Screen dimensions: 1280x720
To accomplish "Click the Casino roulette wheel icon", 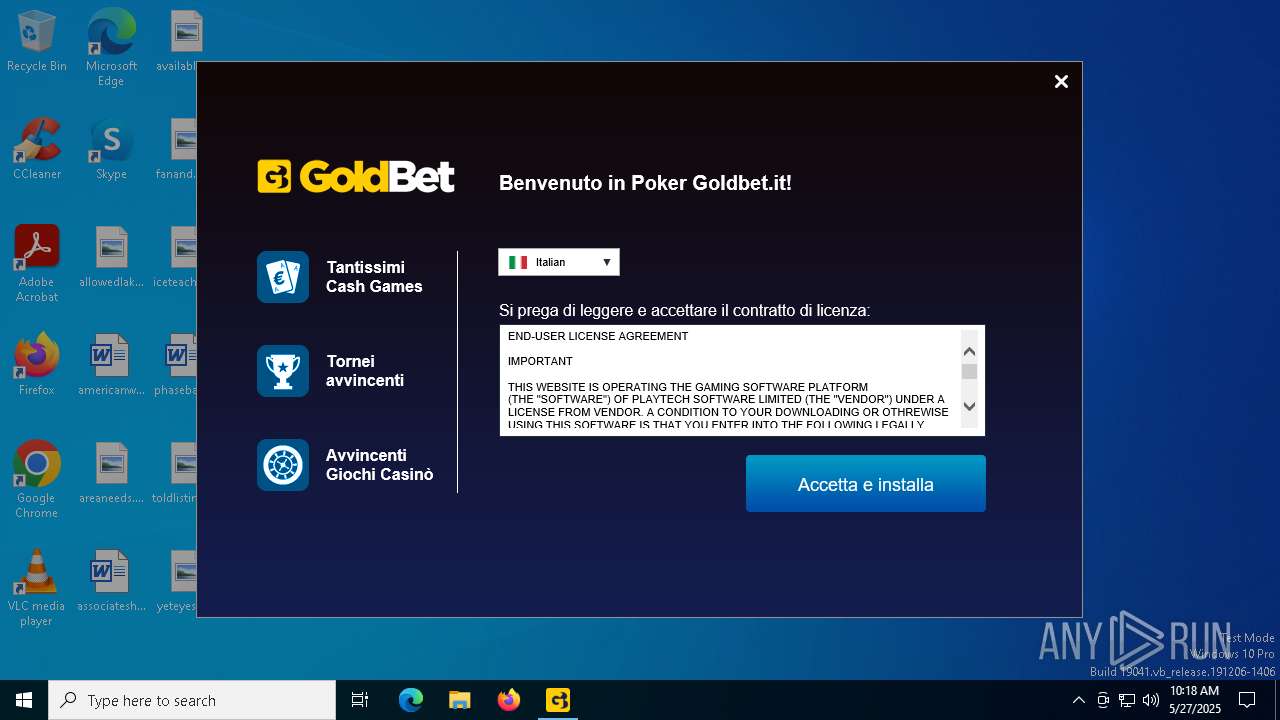I will [283, 465].
